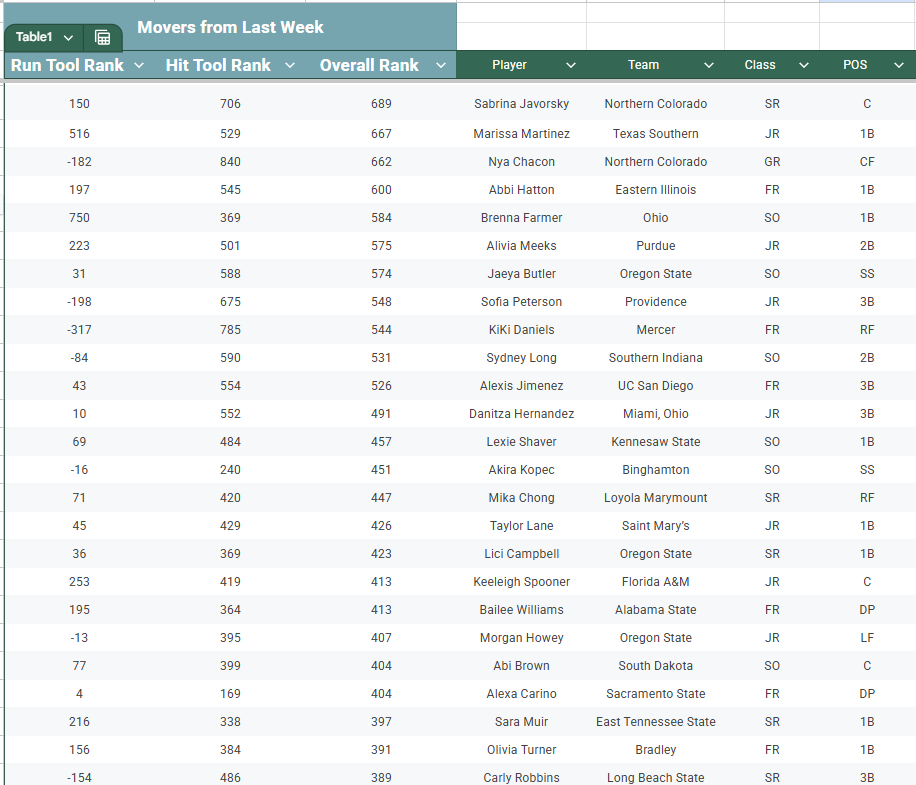Screen dimensions: 916x785
Task: Select the Keeleigh Spooner cell
Action: (x=521, y=582)
